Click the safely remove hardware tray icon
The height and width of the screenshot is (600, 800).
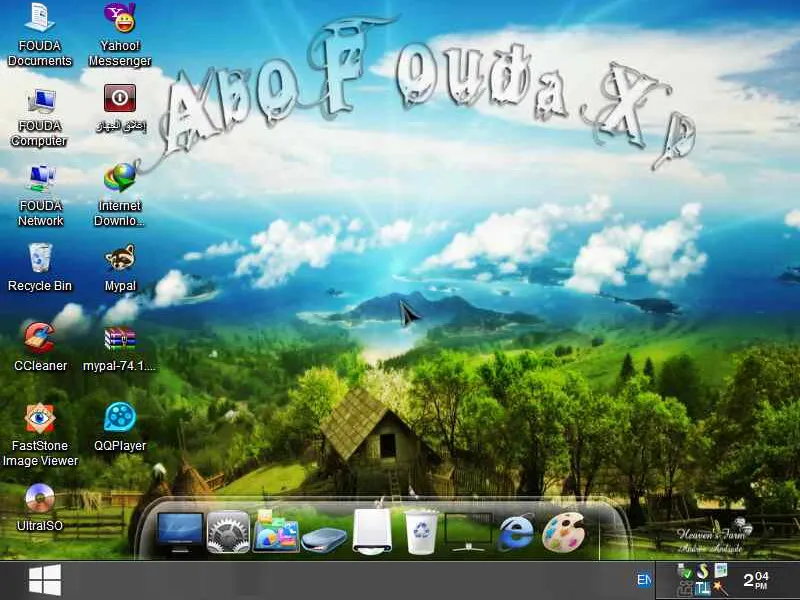[x=684, y=571]
